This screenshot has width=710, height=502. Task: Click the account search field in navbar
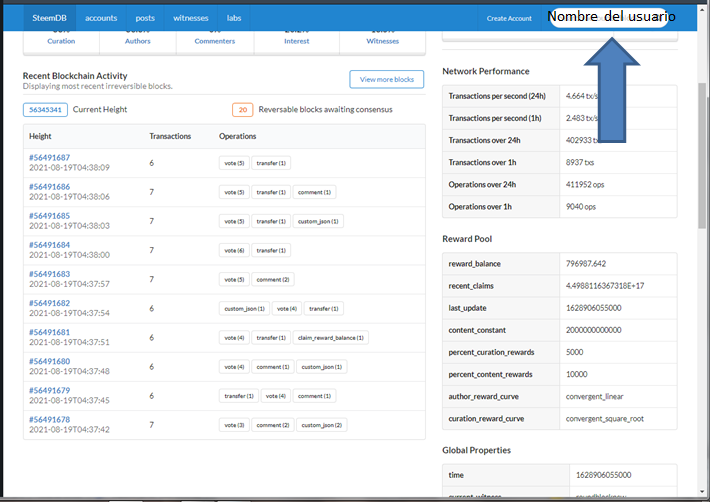(x=609, y=18)
